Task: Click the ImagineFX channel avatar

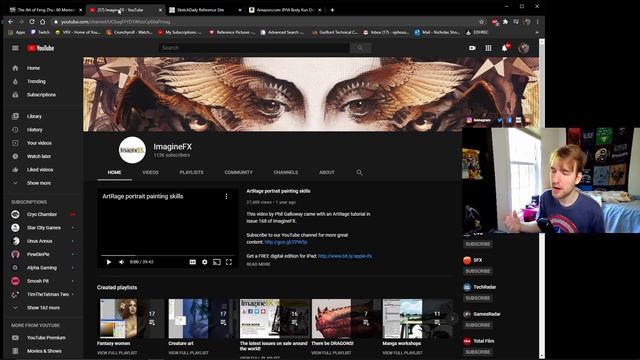Action: 132,150
